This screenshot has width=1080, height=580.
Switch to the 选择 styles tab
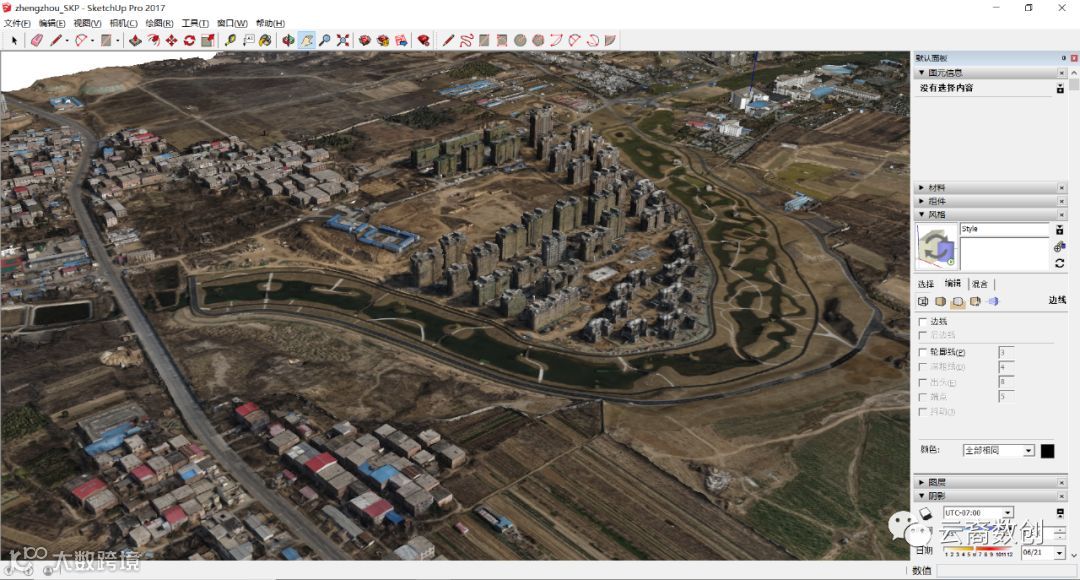pos(926,284)
